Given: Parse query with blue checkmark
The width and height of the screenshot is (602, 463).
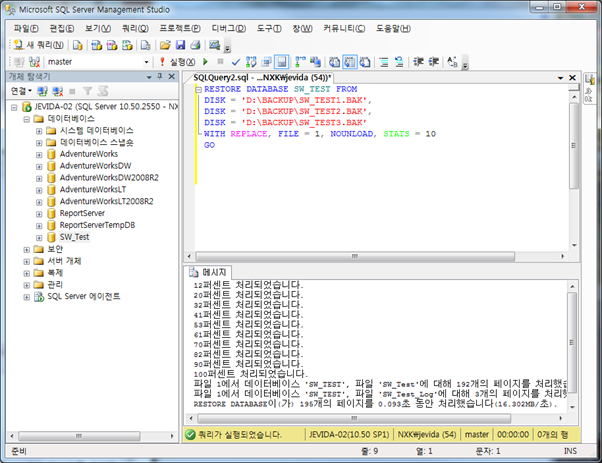Looking at the screenshot, I should [x=236, y=62].
